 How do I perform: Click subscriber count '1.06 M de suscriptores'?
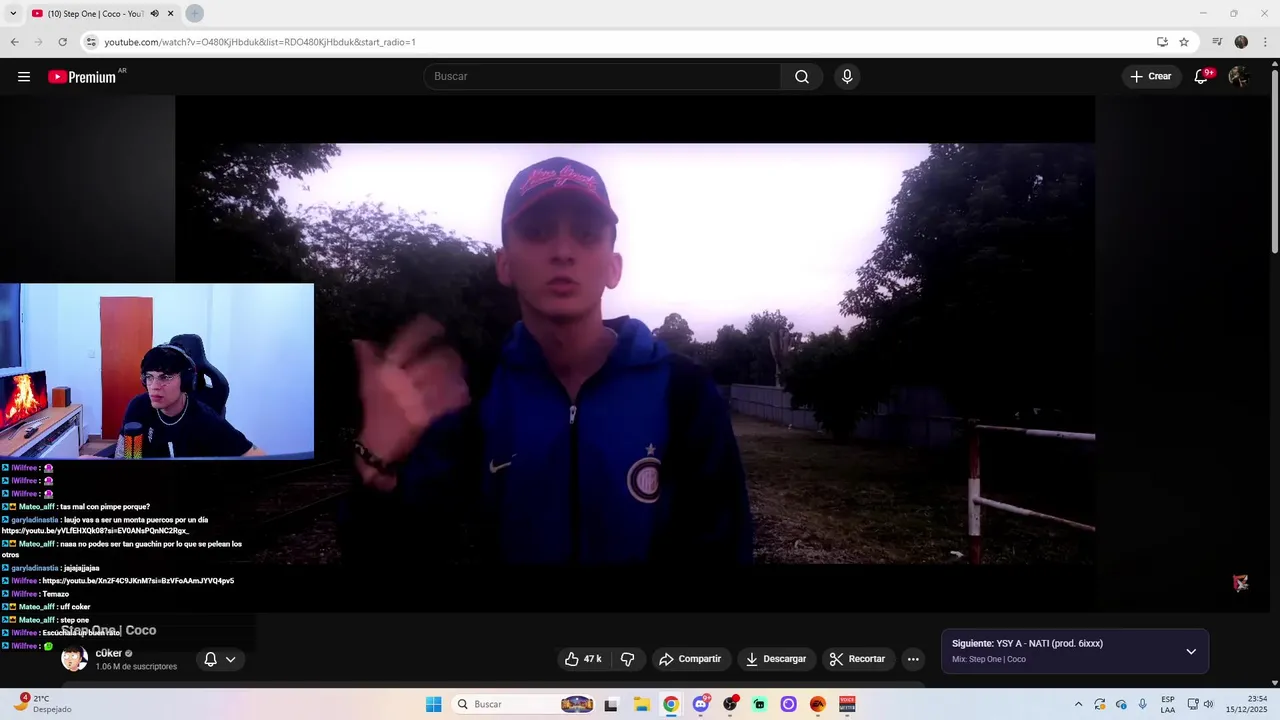(x=136, y=666)
